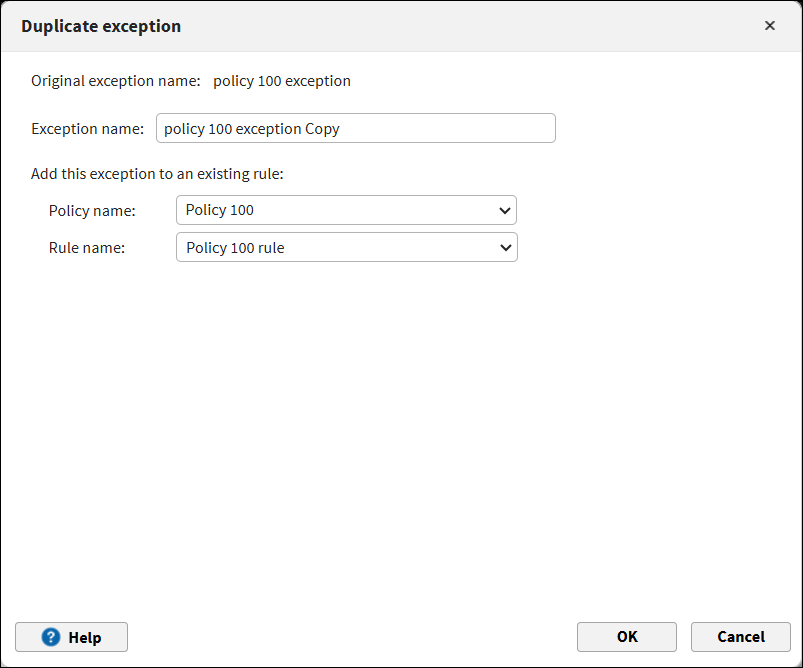Viewport: 803px width, 668px height.
Task: Click the word Copy in the exception name field
Action: coord(322,129)
